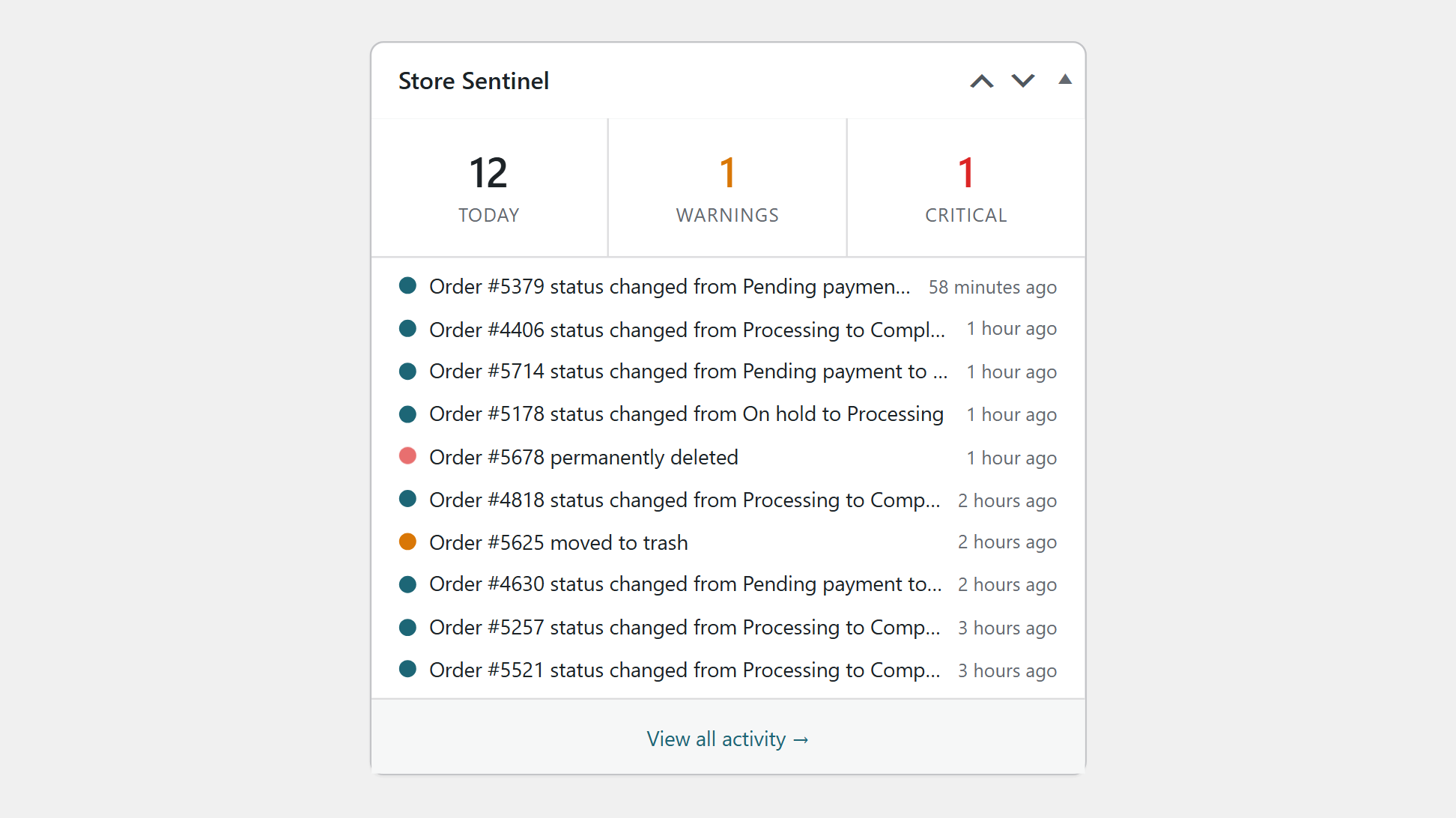1456x818 pixels.
Task: Select Order #5178 On hold to Processing entry
Action: click(728, 414)
